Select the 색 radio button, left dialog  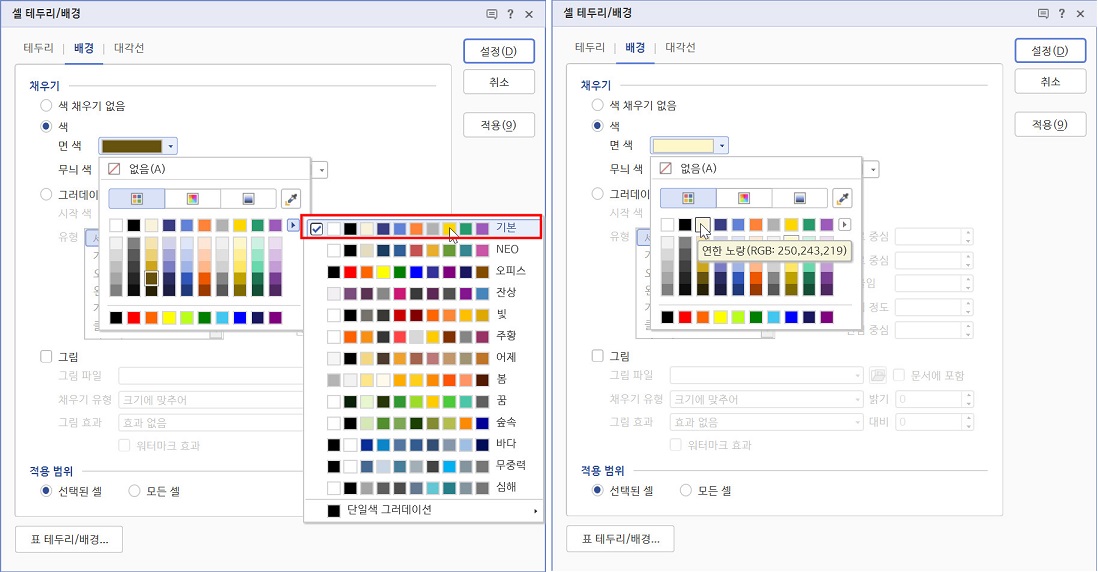(x=46, y=126)
